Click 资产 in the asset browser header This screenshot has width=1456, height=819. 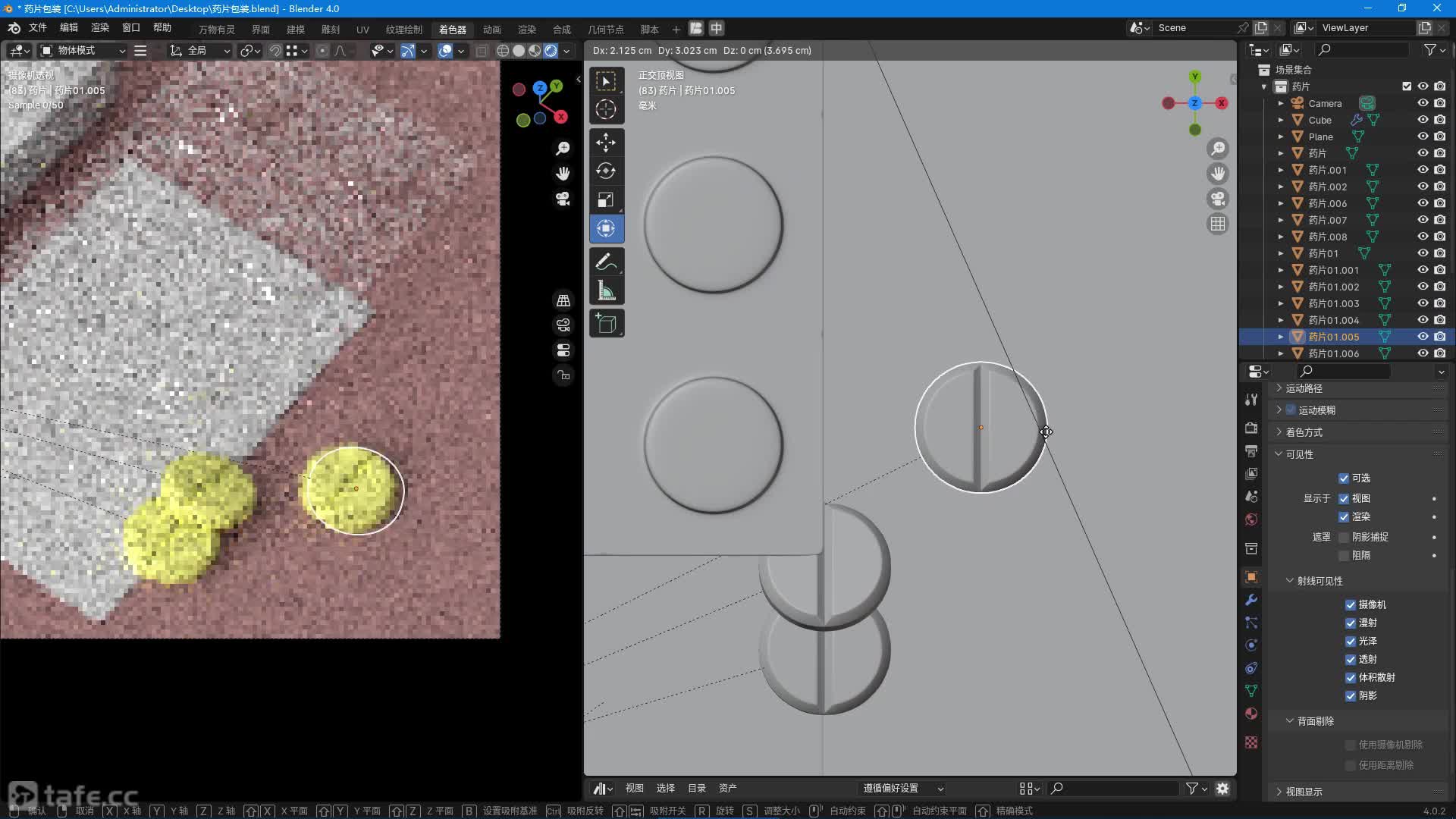click(727, 789)
